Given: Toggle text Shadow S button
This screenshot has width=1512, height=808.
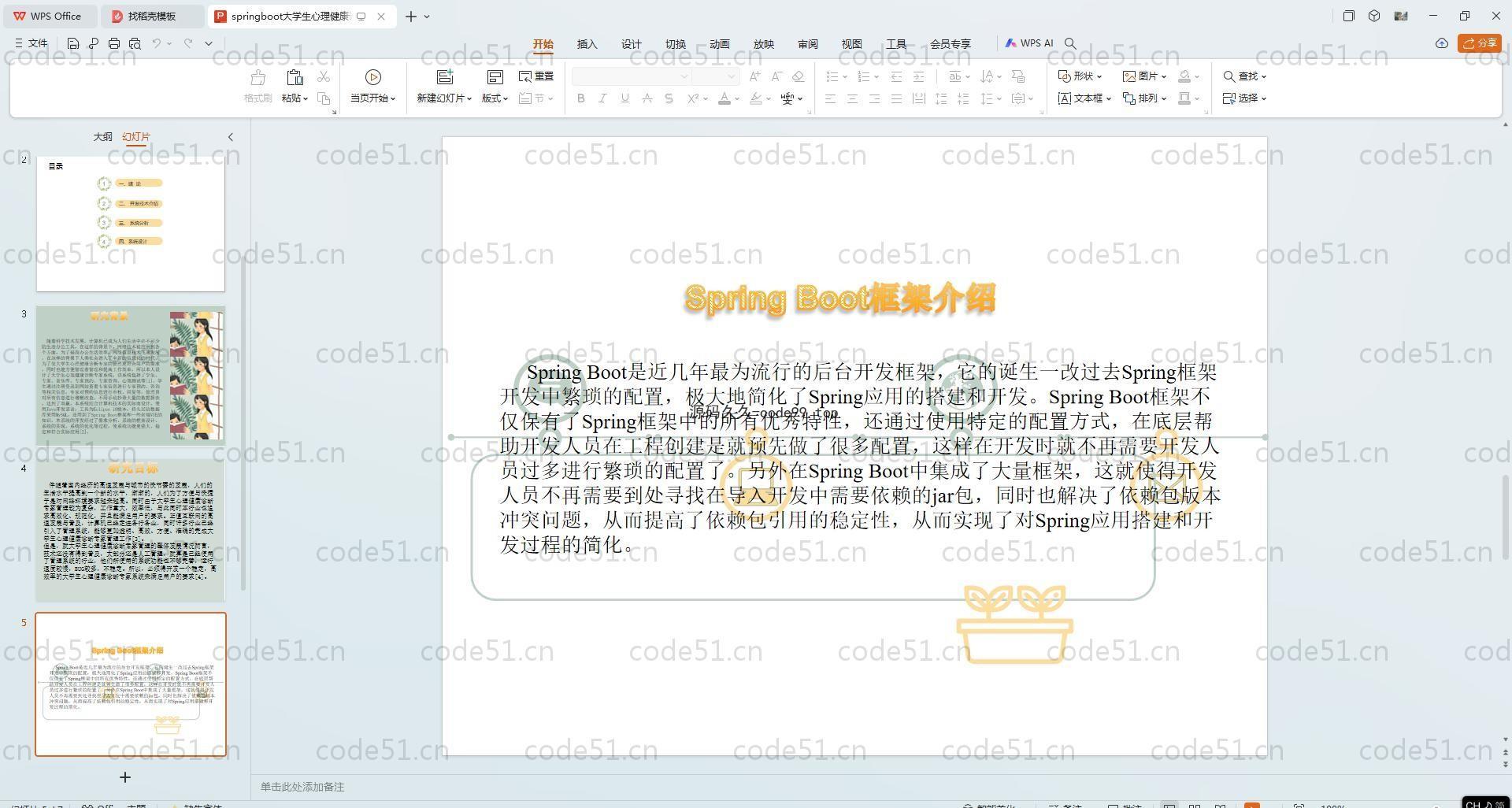Looking at the screenshot, I should pos(669,98).
